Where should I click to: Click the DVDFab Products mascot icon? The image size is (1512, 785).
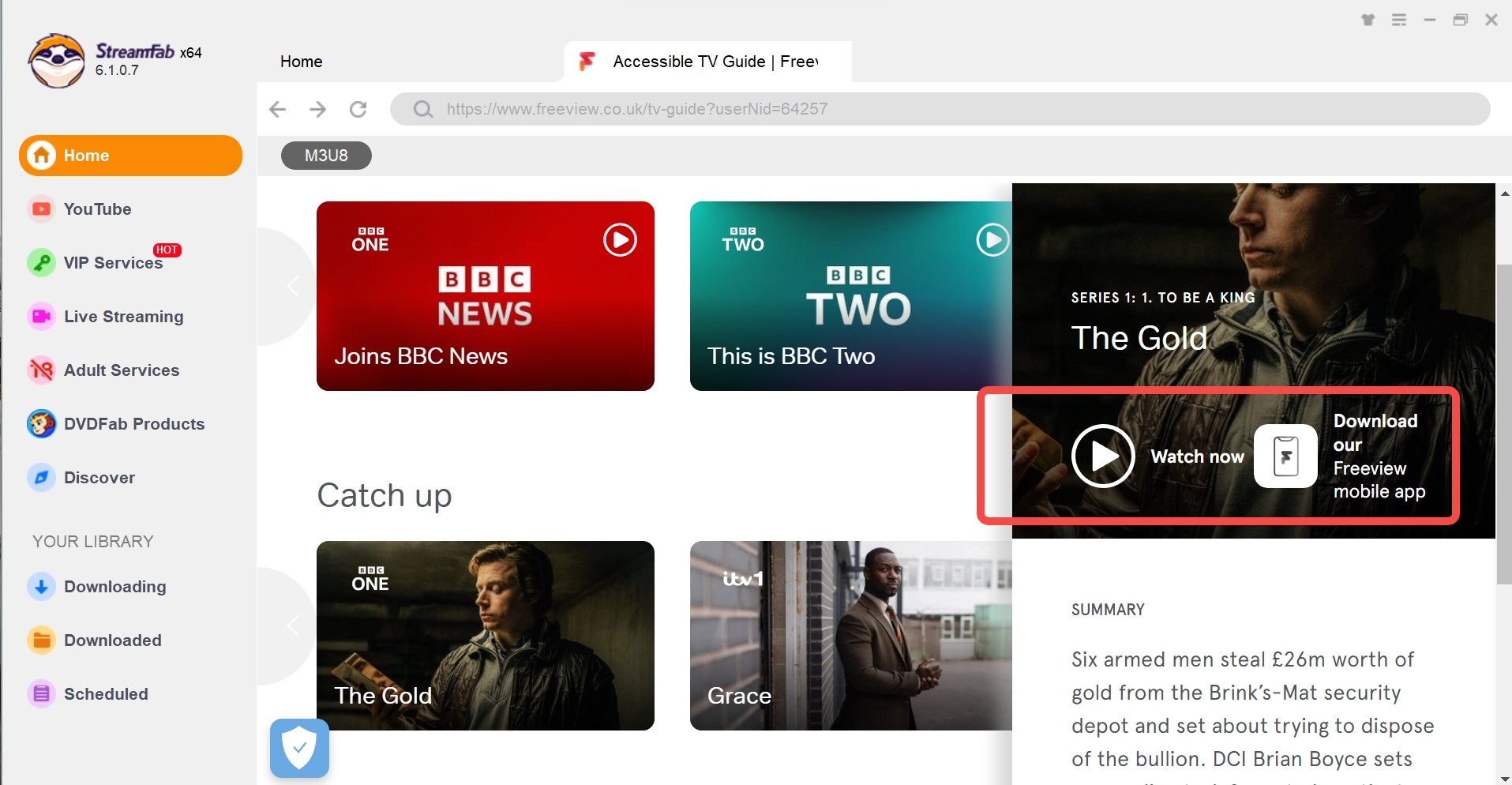coord(41,424)
